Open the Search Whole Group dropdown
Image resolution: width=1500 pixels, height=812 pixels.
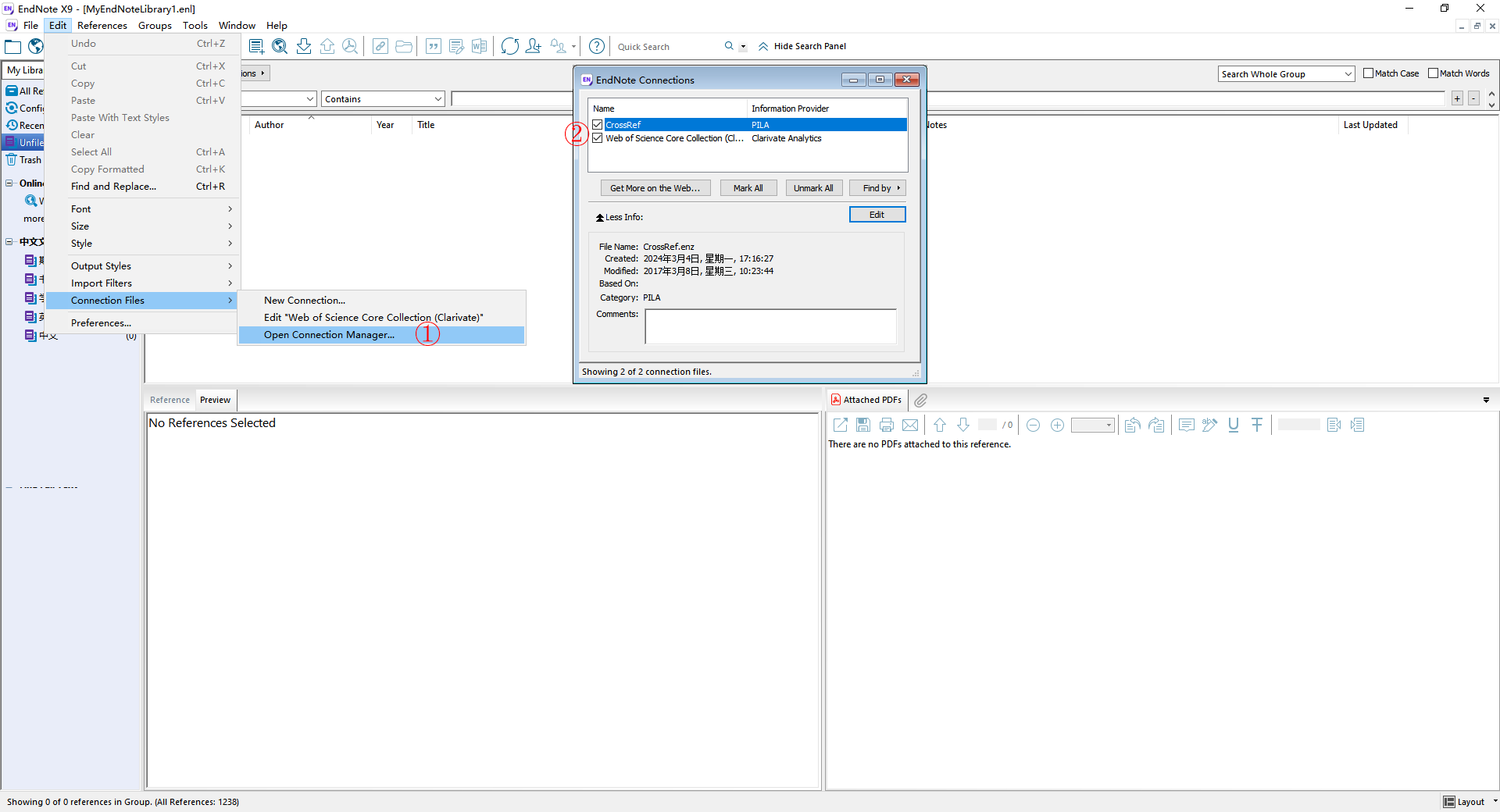(1286, 74)
